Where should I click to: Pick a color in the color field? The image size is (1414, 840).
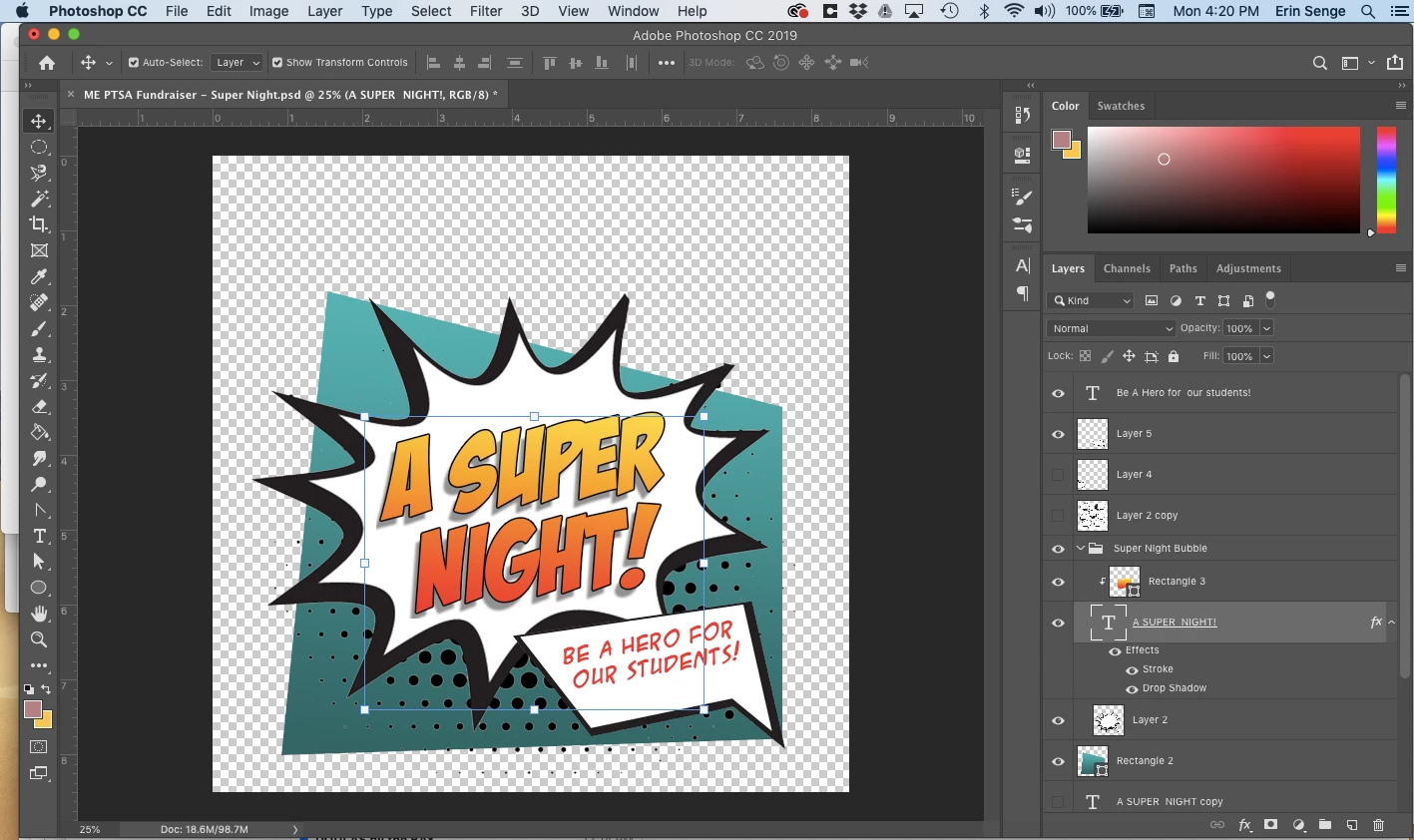[1223, 180]
